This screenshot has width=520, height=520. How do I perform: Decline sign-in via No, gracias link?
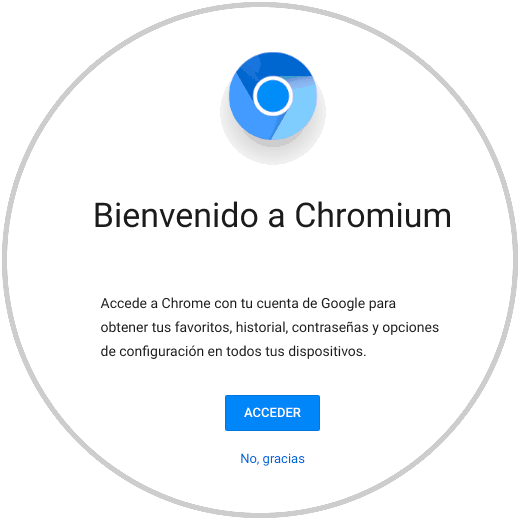coord(272,459)
